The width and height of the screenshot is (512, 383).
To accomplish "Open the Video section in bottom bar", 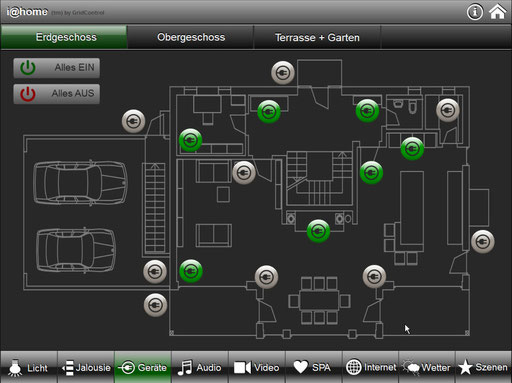I will pos(257,367).
